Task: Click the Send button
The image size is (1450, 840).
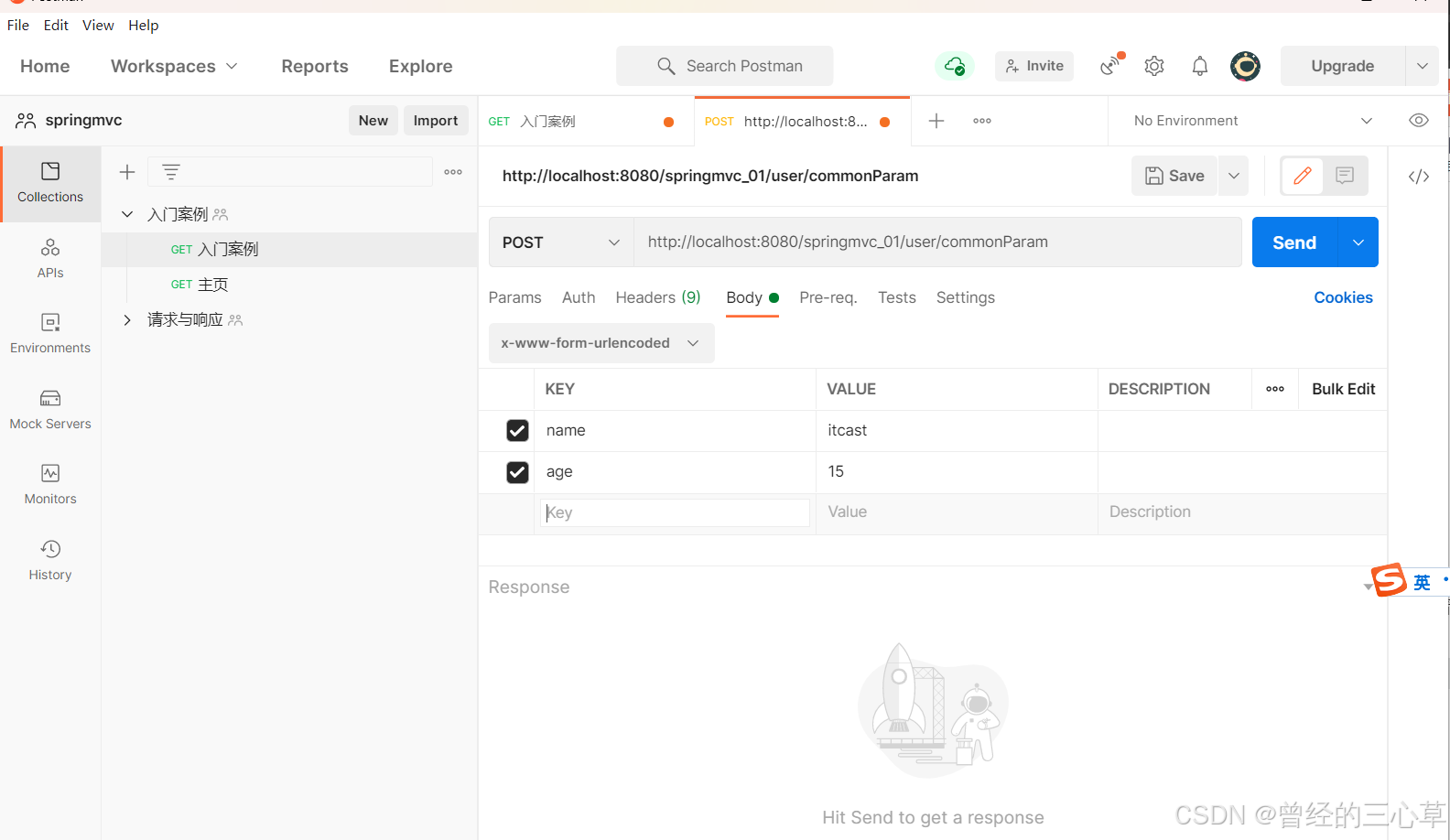Action: (x=1294, y=242)
